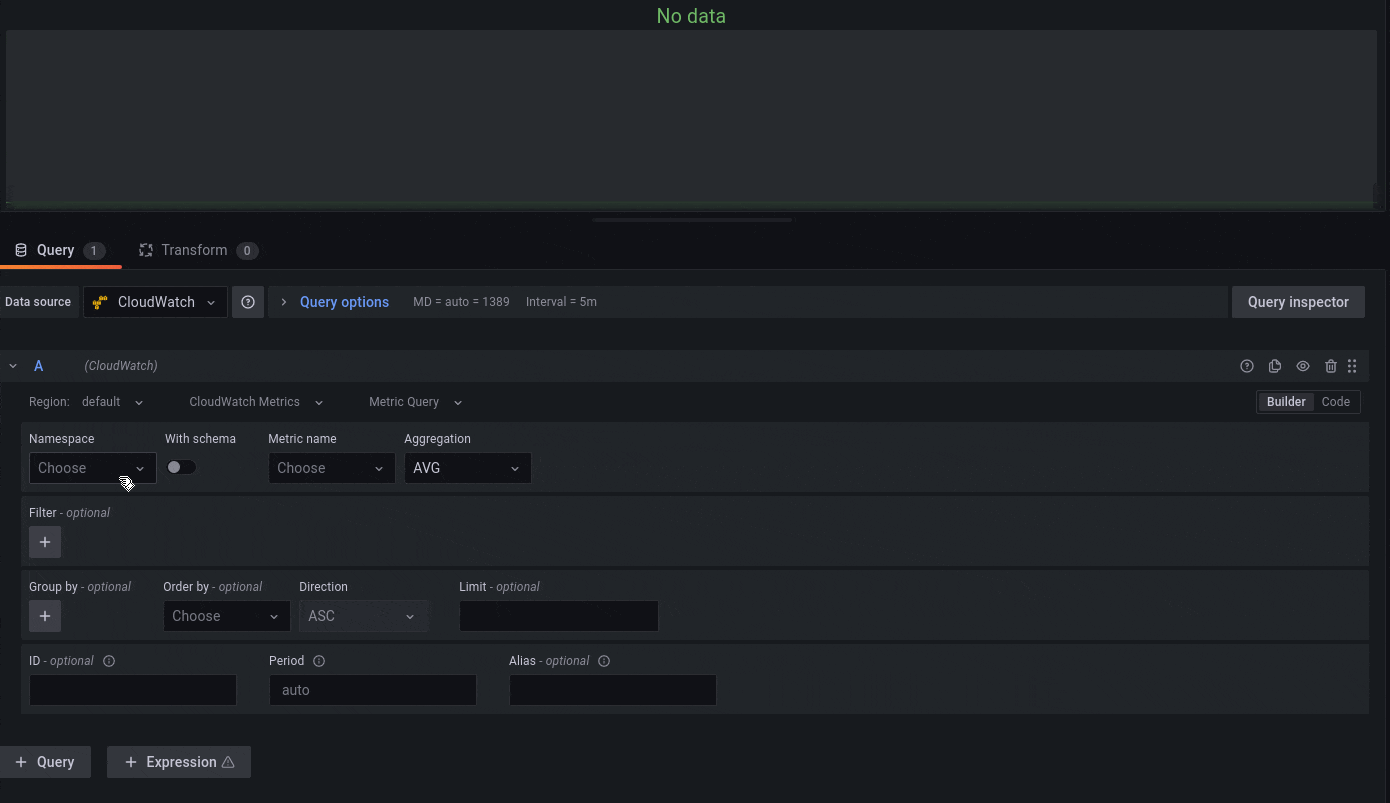Click the CloudWatch data source icon
Viewport: 1390px width, 803px height.
(98, 301)
